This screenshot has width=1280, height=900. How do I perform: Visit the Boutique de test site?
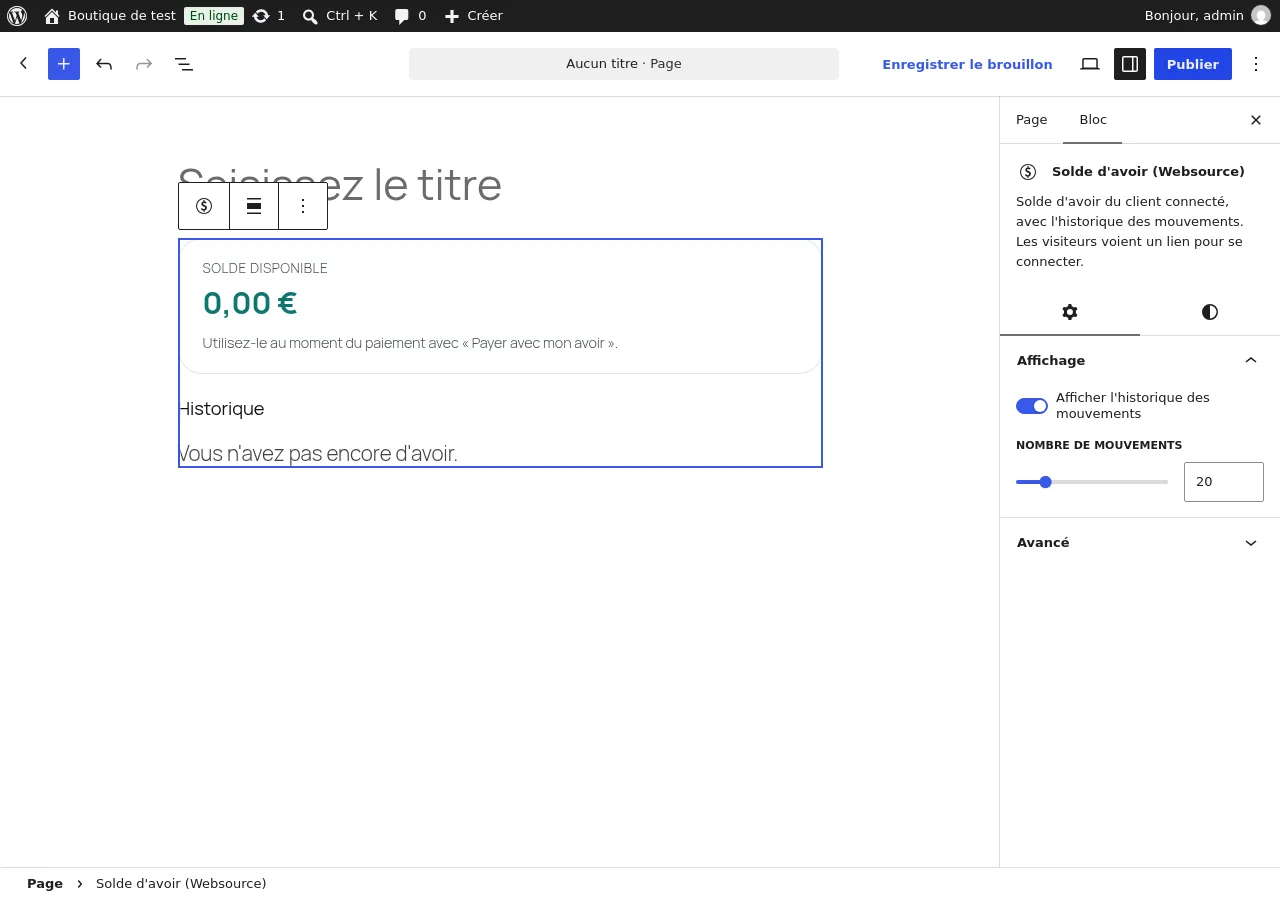tap(110, 16)
